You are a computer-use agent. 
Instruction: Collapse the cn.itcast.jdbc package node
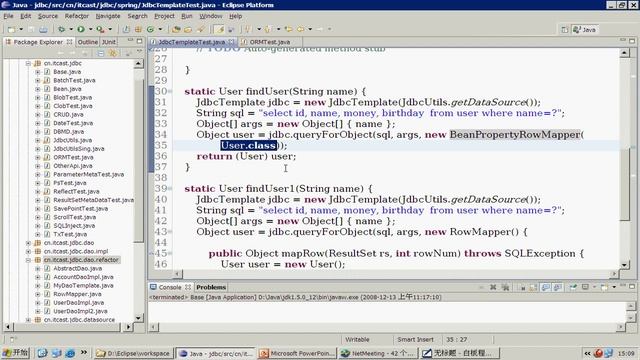pos(28,63)
